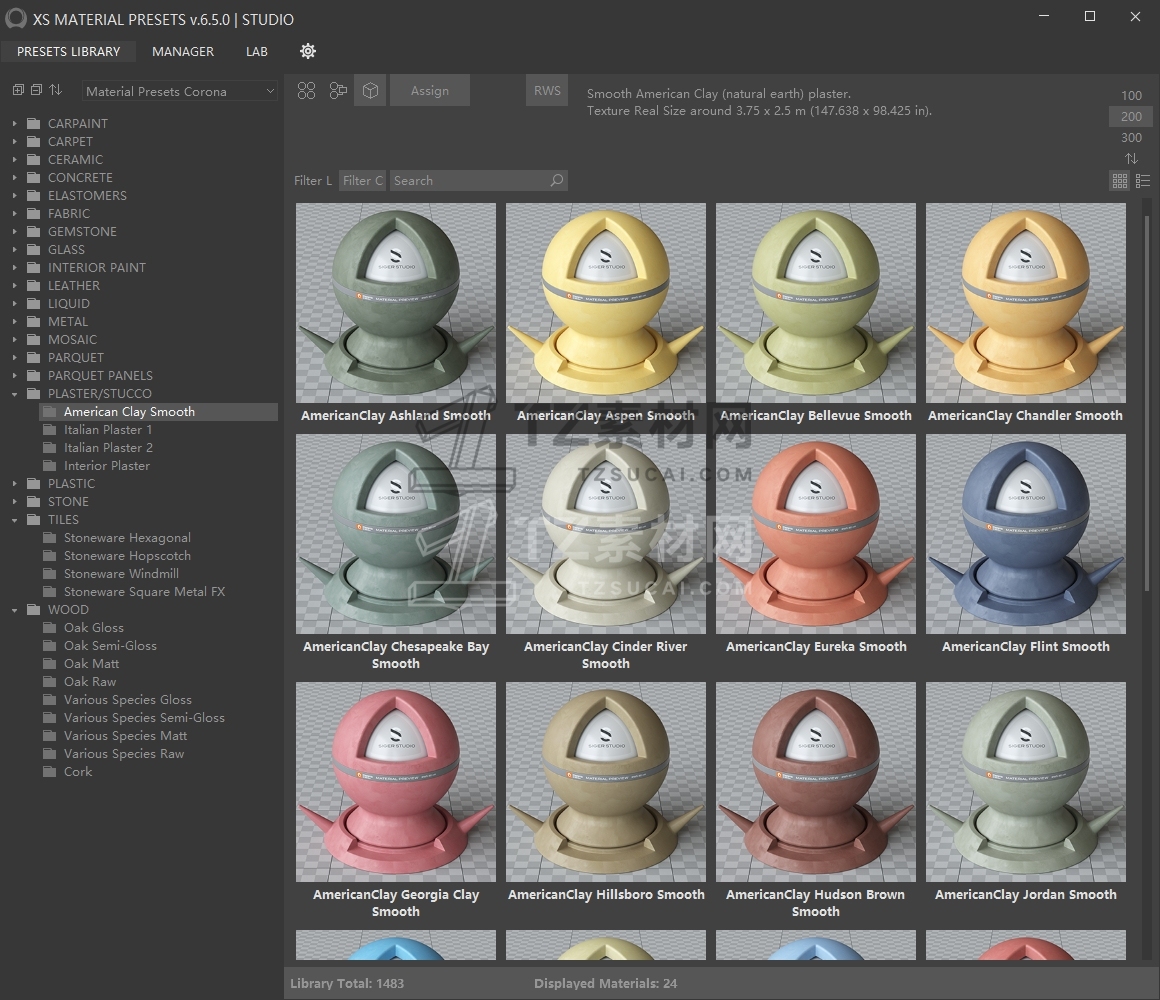Click the circles-and-rectangle selection icon

[x=338, y=90]
